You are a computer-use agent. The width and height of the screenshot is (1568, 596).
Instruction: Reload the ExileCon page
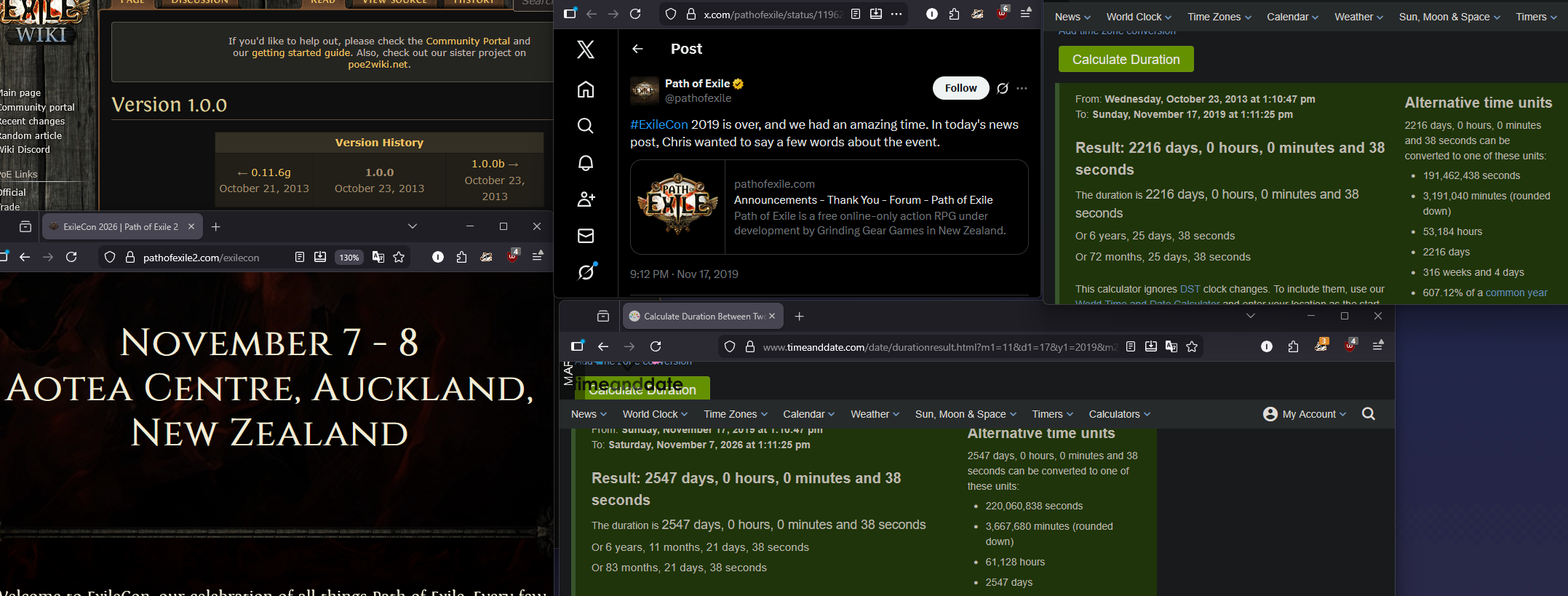(x=71, y=257)
